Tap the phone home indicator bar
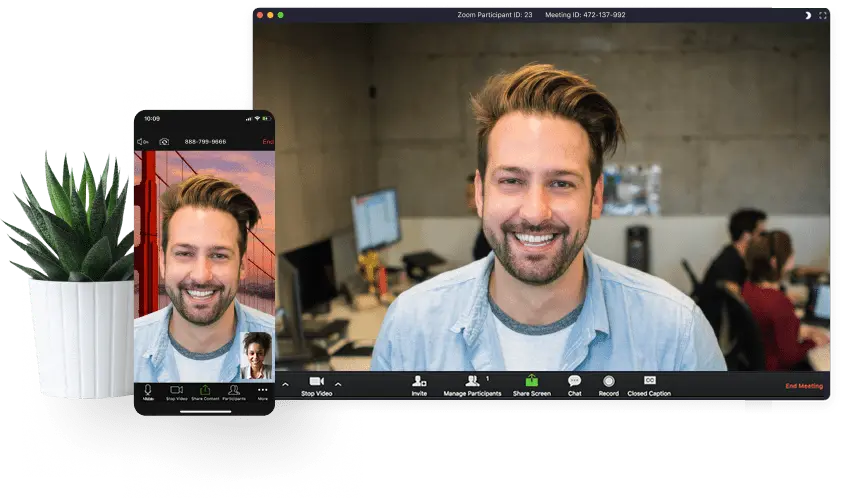Screen dimensions: 847x499 tap(205, 412)
